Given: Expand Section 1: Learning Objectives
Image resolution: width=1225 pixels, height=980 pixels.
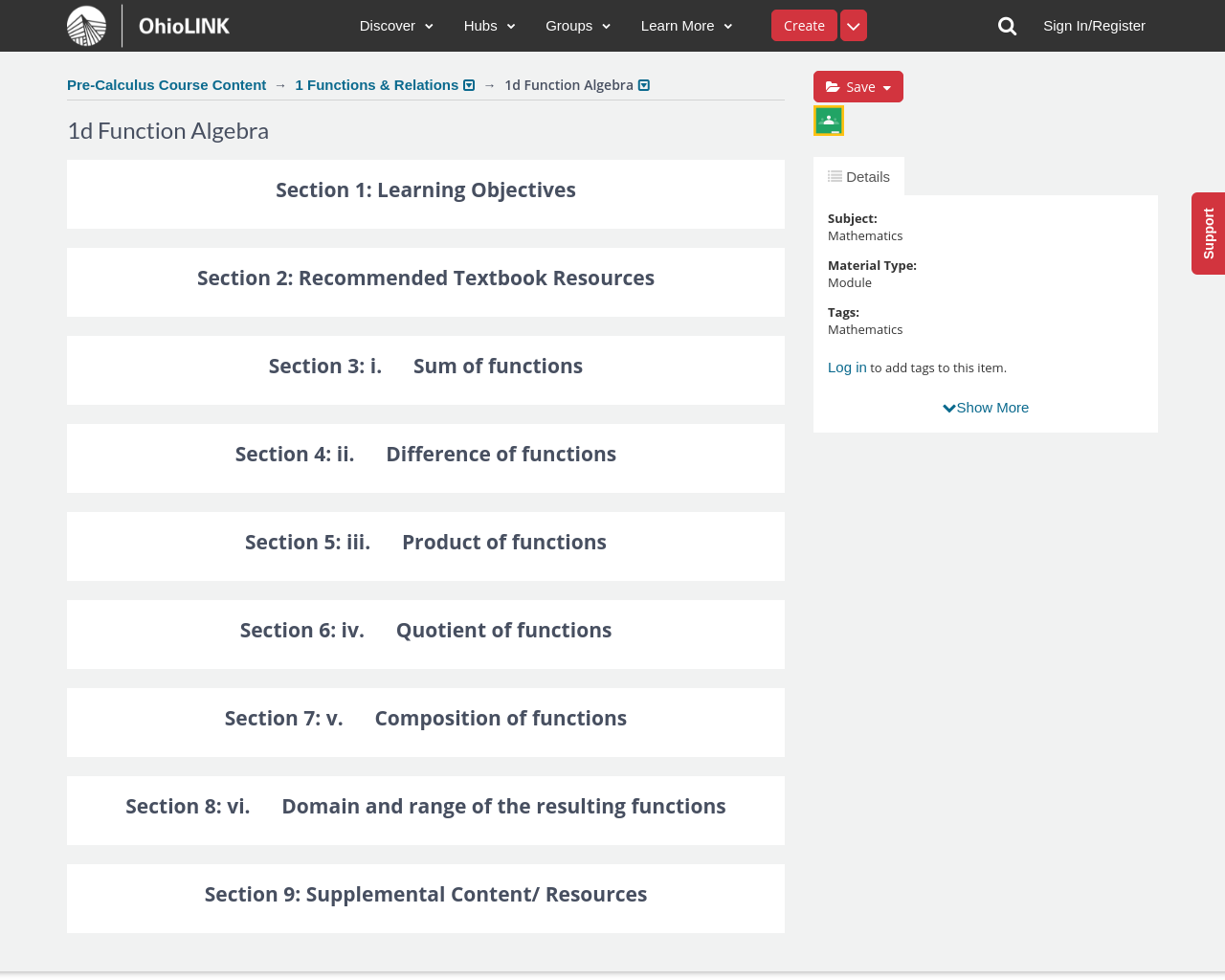Looking at the screenshot, I should click(426, 190).
